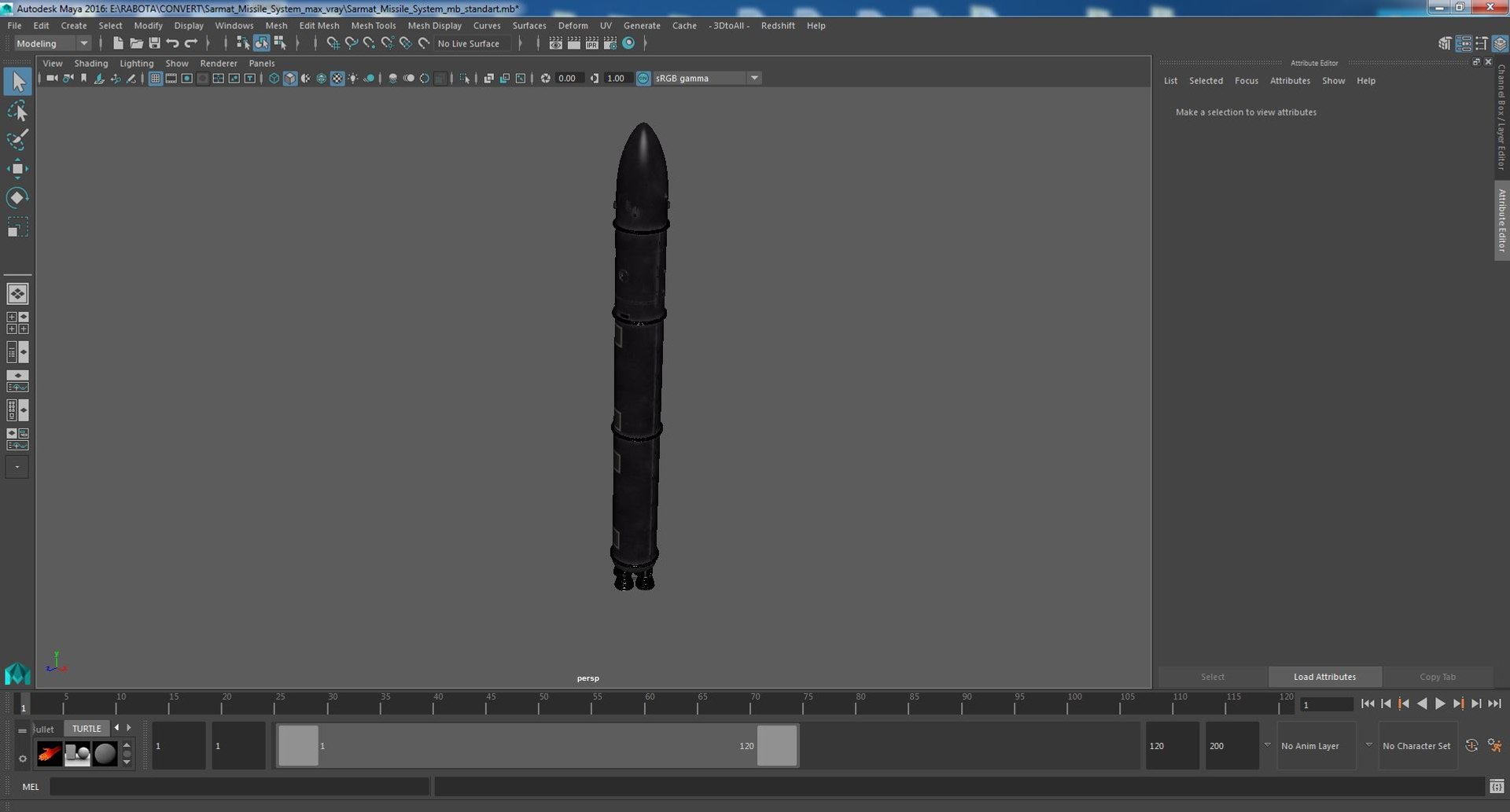
Task: Activate the Move tool
Action: click(17, 169)
